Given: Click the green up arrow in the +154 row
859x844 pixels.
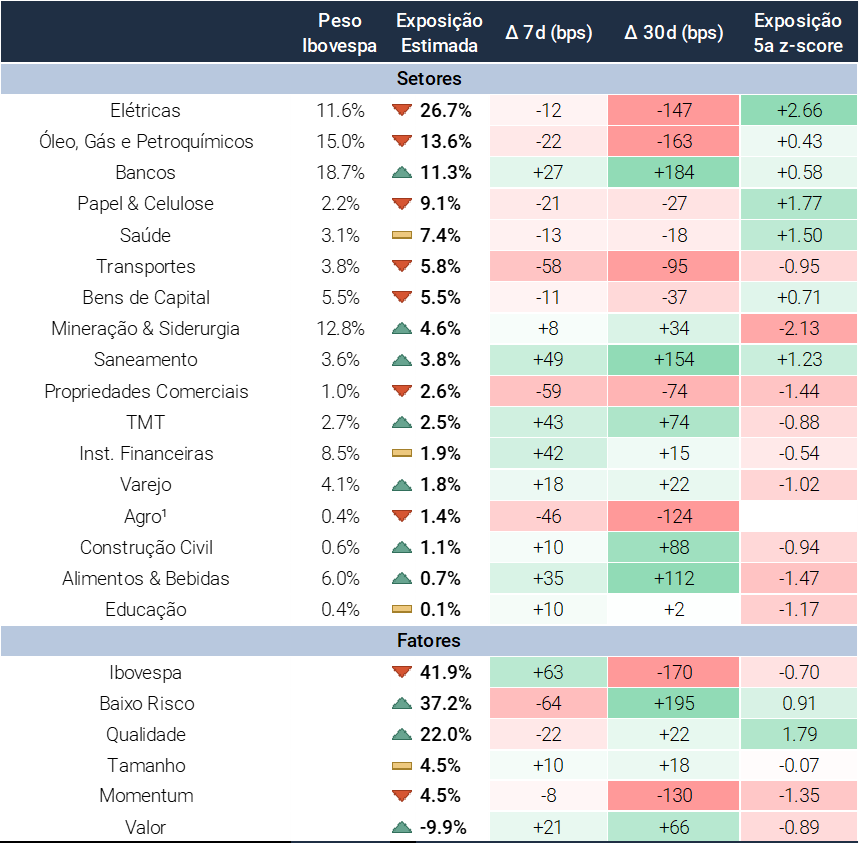Looking at the screenshot, I should [402, 359].
